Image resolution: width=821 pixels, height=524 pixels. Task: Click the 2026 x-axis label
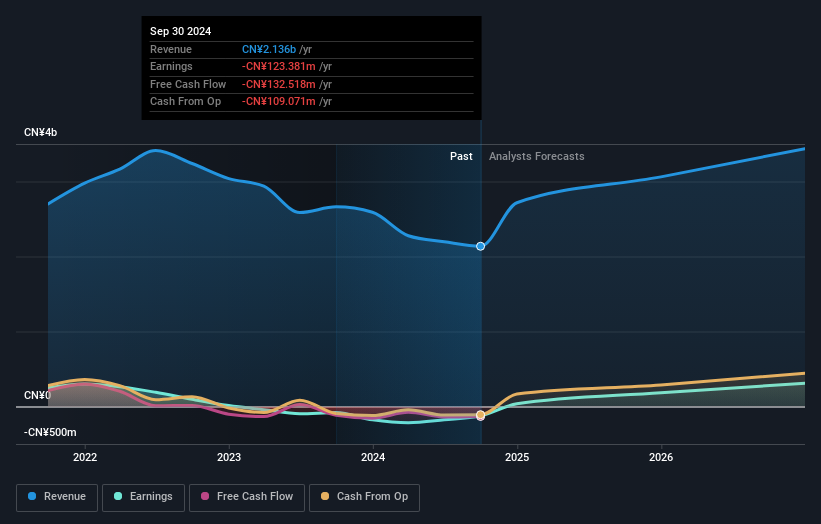coord(661,458)
